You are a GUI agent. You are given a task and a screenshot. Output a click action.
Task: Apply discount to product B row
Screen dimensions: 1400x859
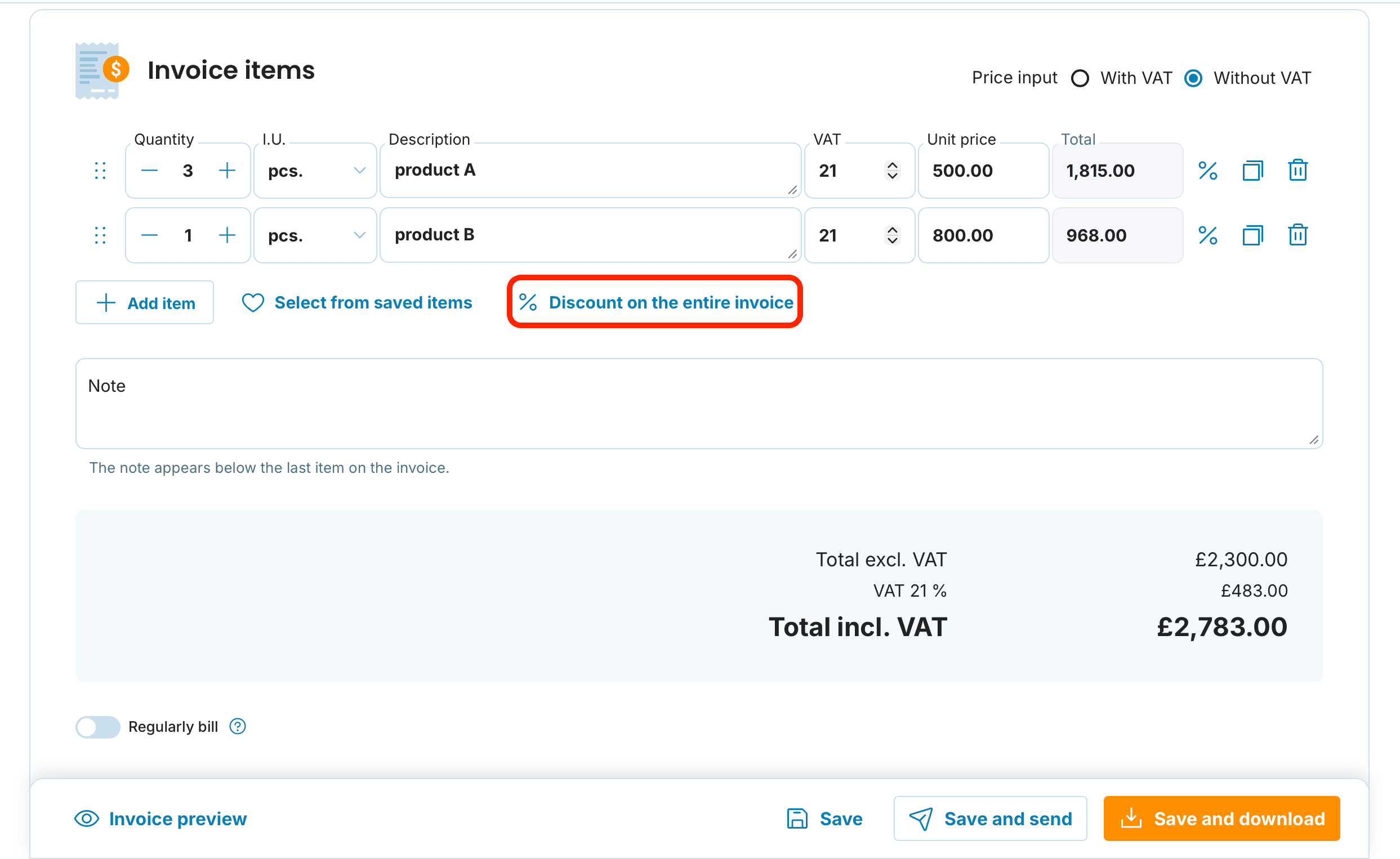point(1207,235)
